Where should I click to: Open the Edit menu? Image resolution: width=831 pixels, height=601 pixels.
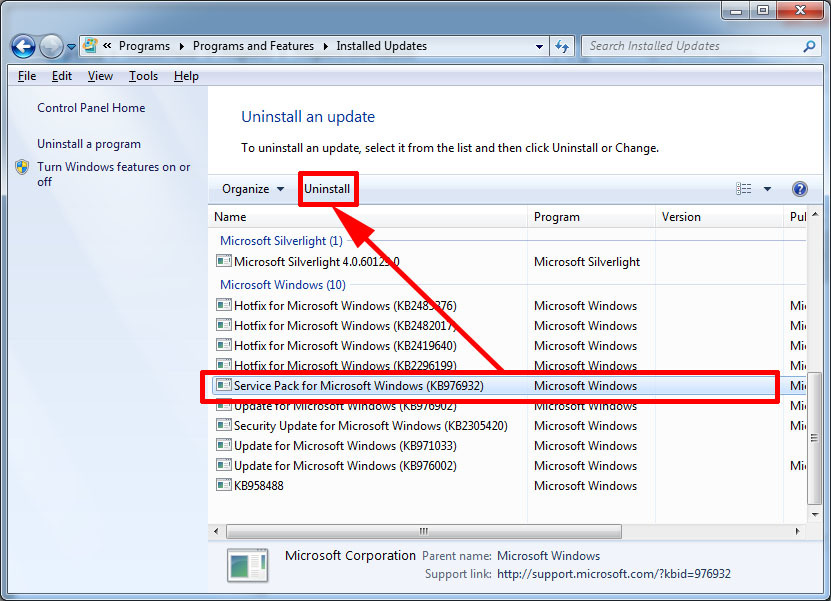point(61,76)
